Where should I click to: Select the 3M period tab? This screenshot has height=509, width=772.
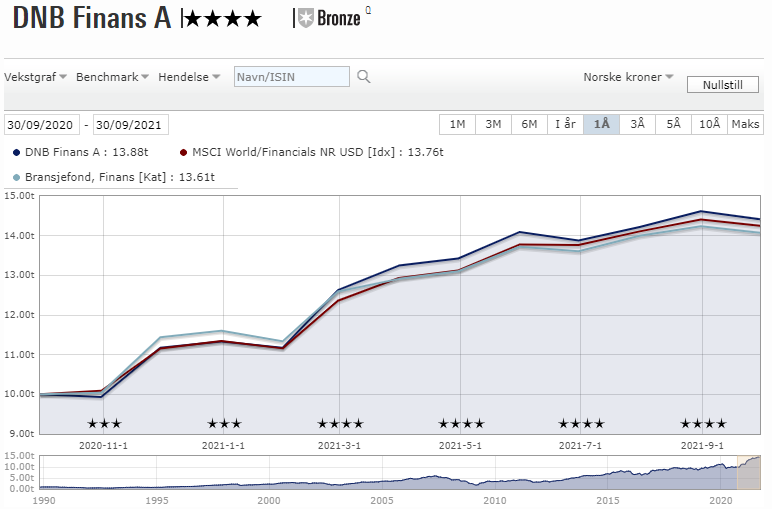[493, 124]
